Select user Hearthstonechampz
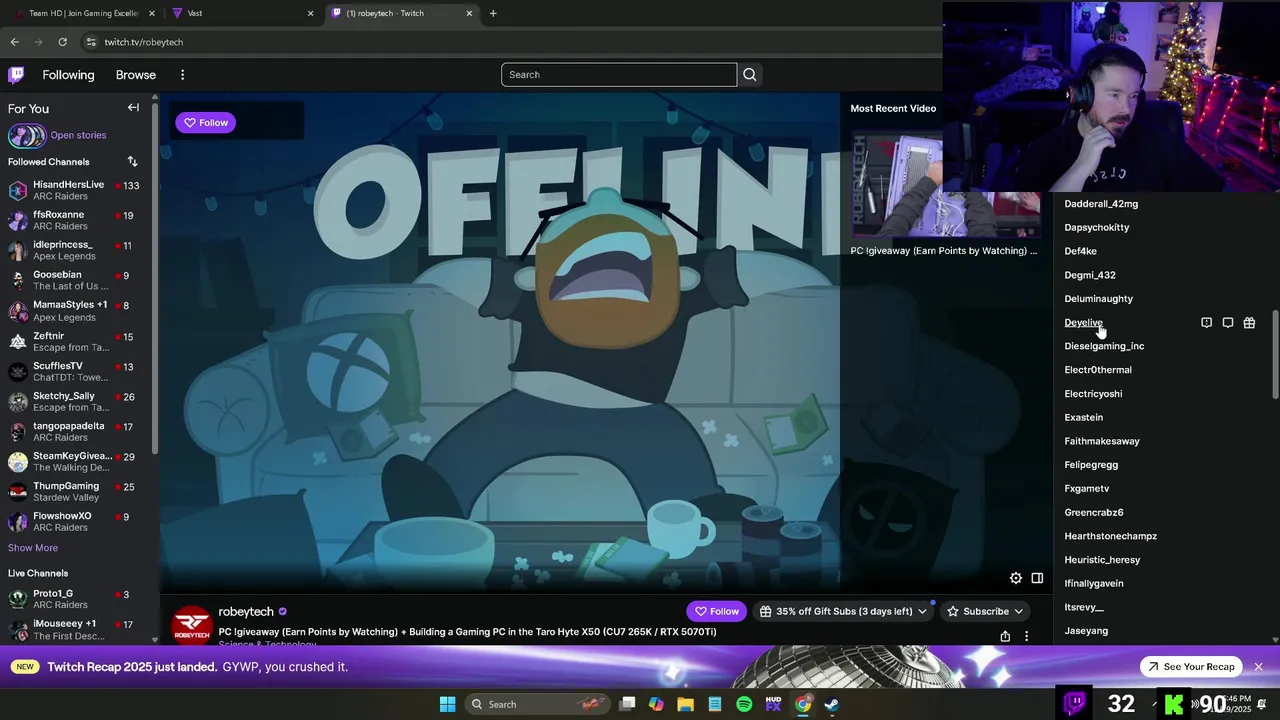This screenshot has height=720, width=1280. pos(1111,536)
